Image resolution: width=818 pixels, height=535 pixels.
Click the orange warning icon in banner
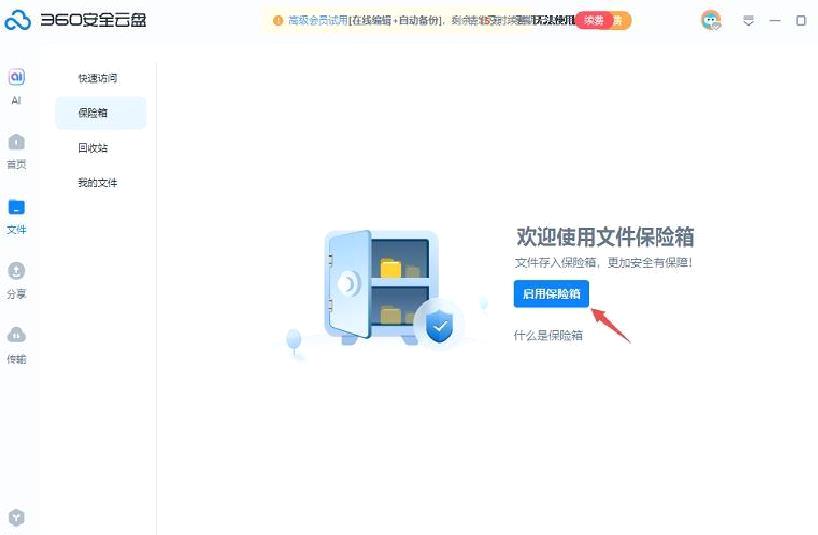point(278,20)
